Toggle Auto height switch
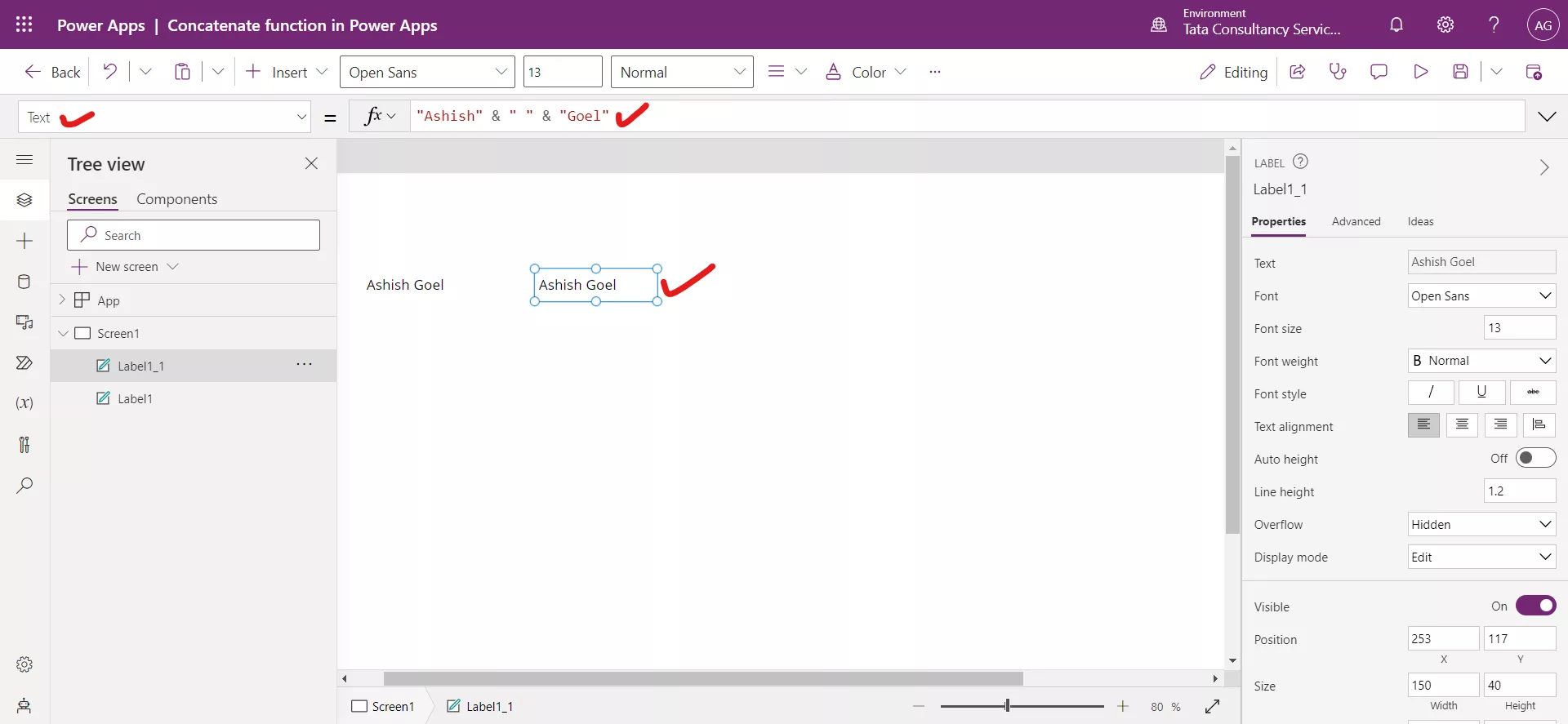The width and height of the screenshot is (1568, 724). [x=1535, y=458]
